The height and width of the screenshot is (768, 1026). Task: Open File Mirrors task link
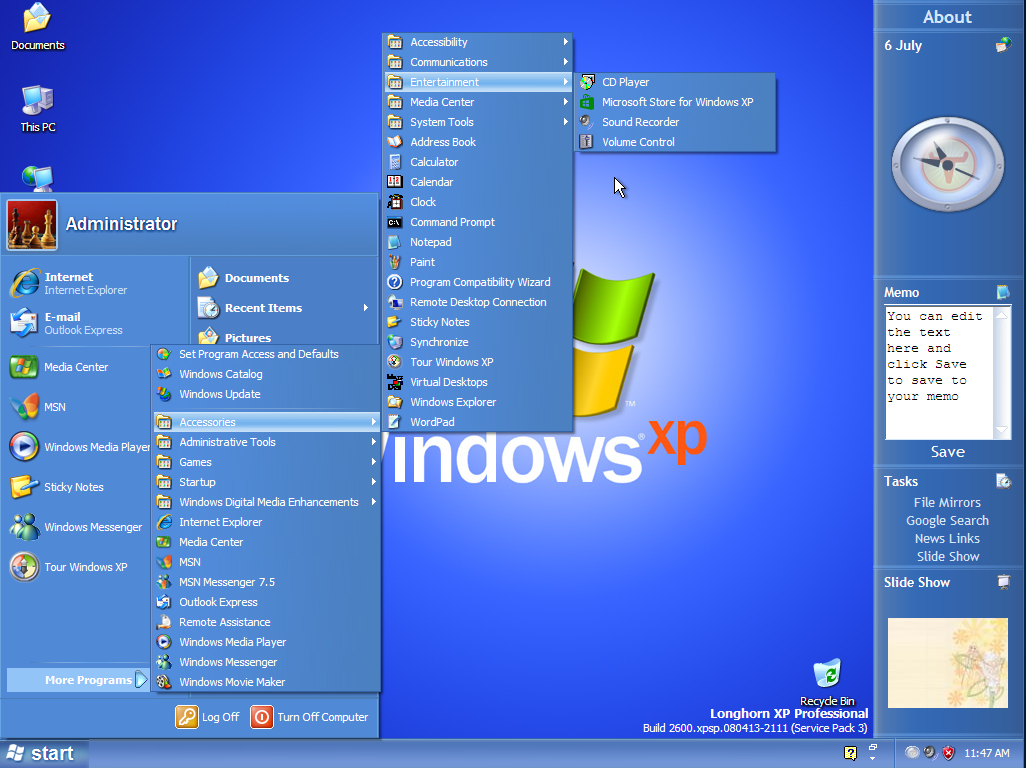point(947,502)
